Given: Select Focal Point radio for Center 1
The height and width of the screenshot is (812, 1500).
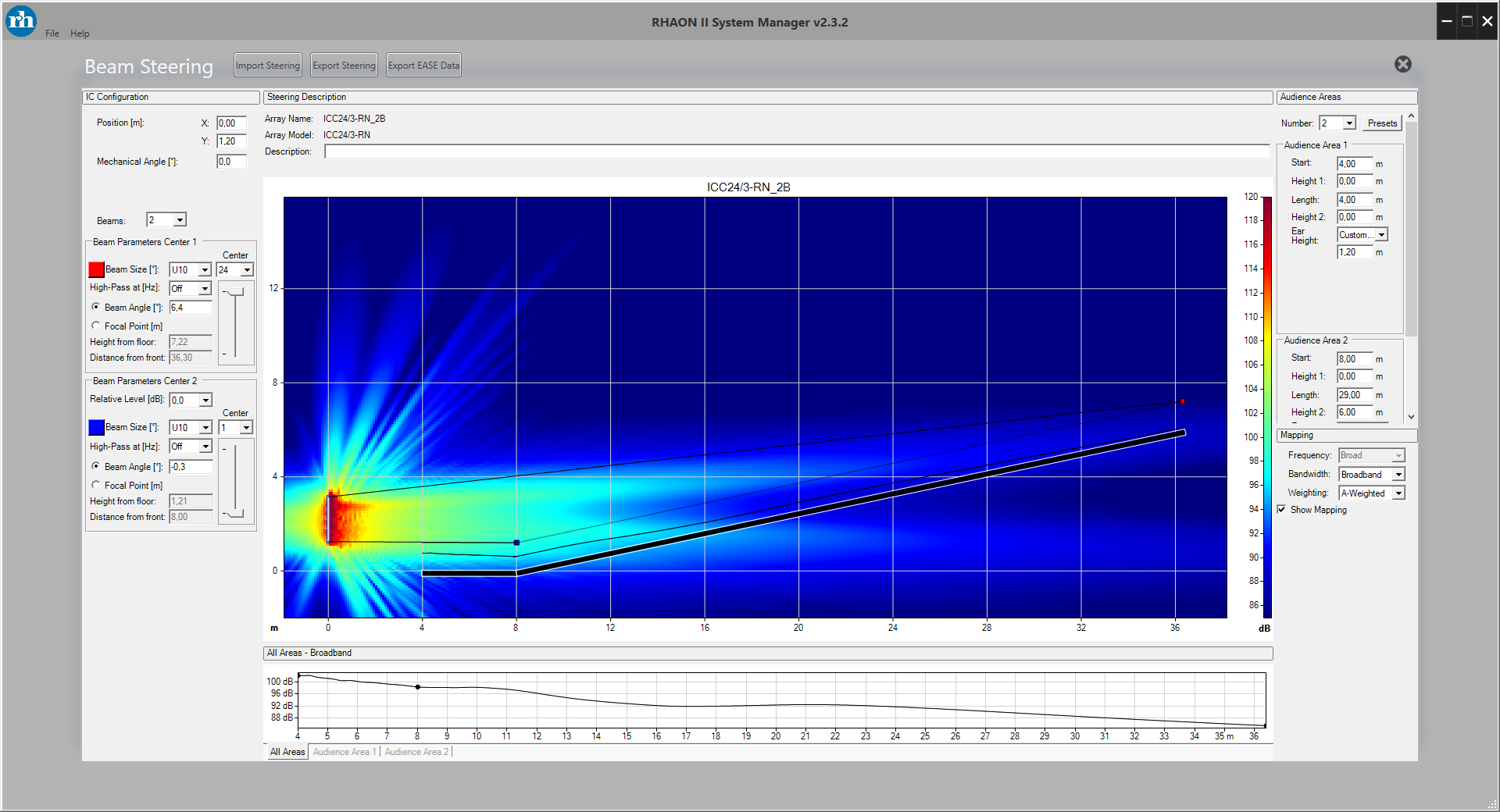Looking at the screenshot, I should tap(95, 326).
